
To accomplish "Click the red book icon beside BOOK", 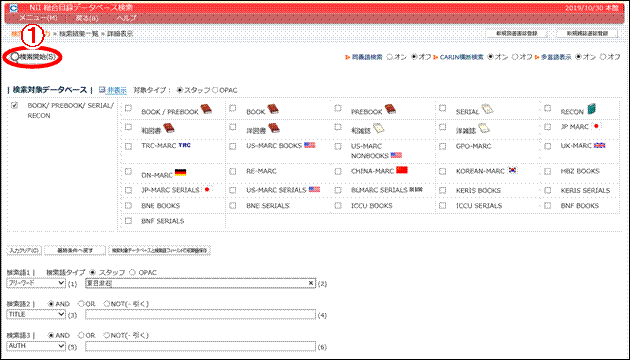I will pyautogui.click(x=273, y=109).
